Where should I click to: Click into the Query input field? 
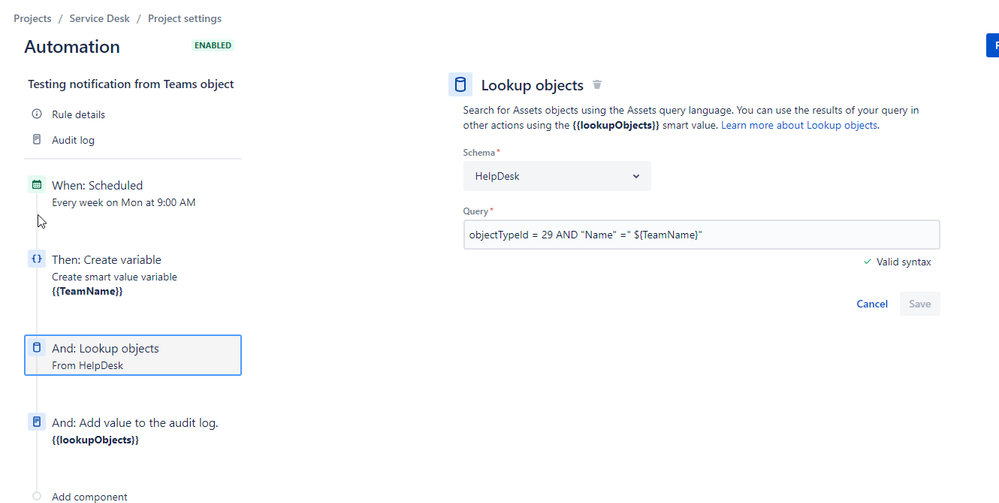(x=701, y=235)
